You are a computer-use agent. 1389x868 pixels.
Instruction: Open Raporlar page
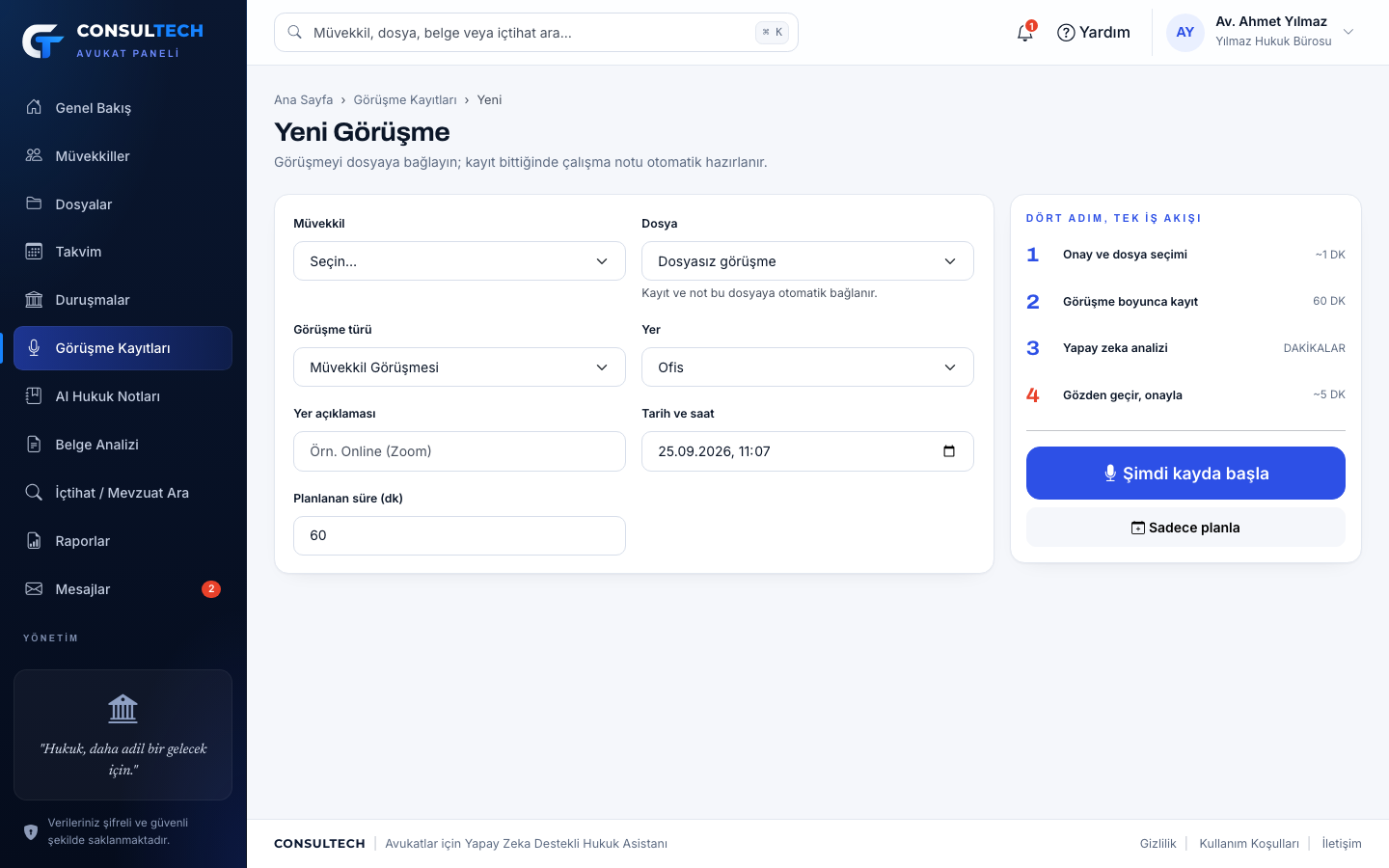coord(123,541)
